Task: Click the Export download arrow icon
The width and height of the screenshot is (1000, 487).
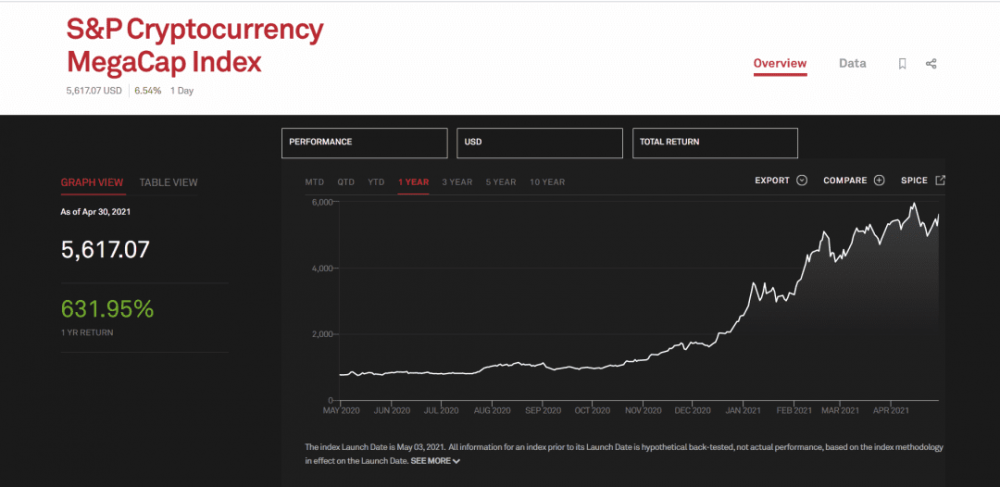Action: 802,181
